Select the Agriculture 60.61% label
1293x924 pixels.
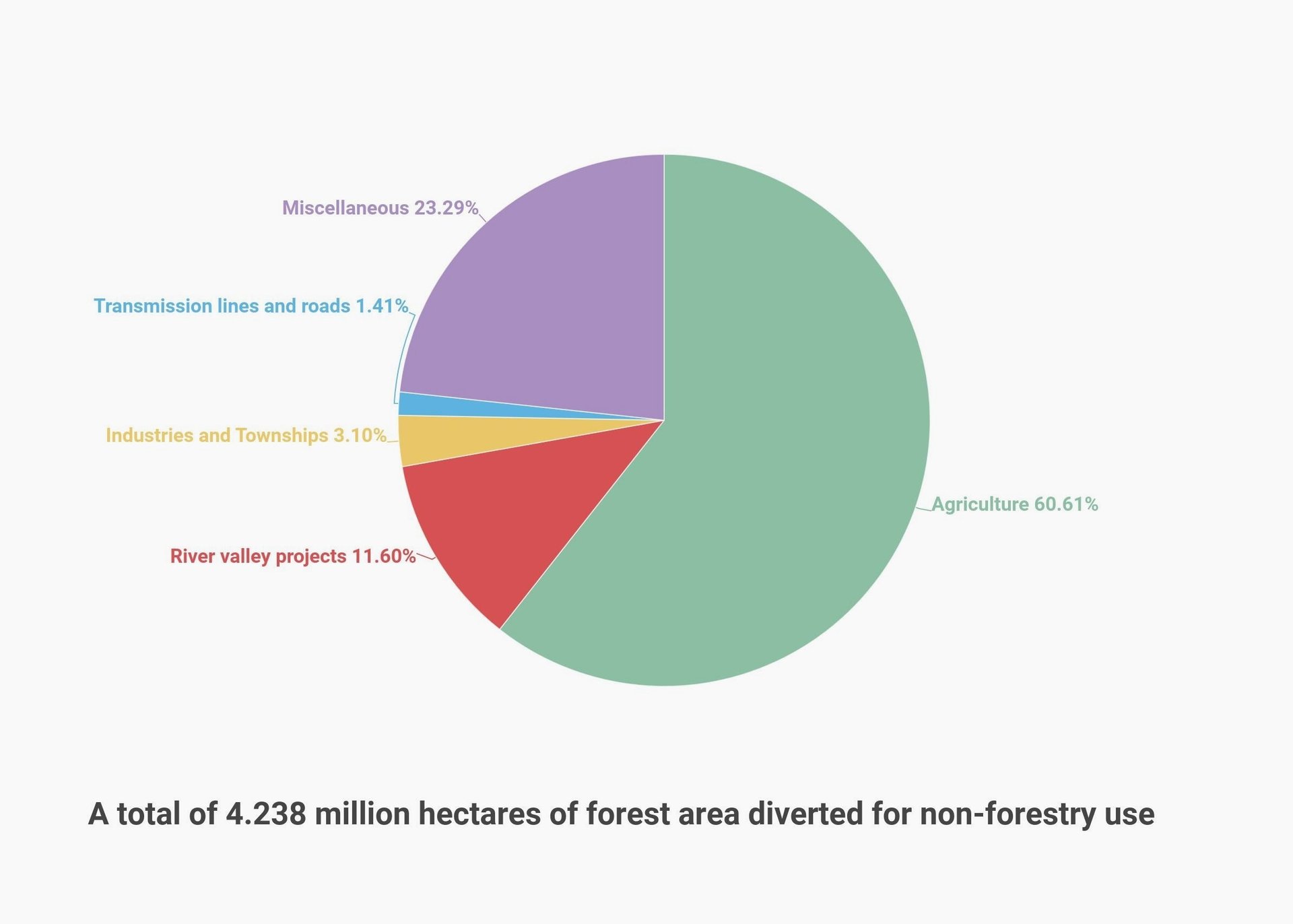[1015, 504]
